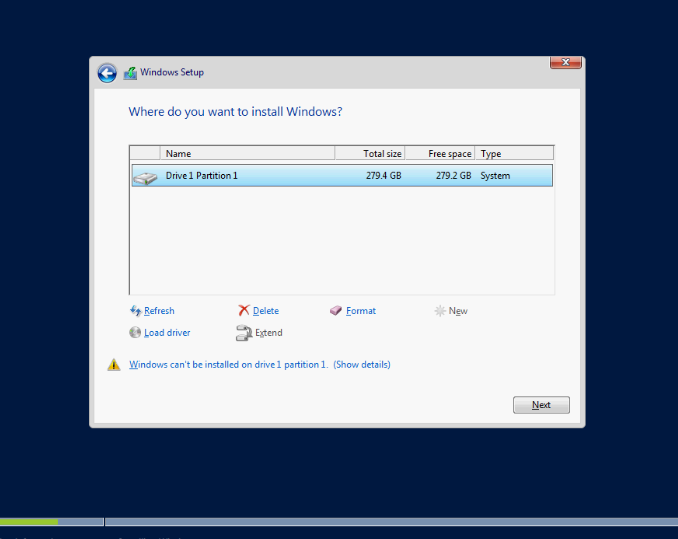
Task: Click the Windows Setup title icon
Action: 130,73
